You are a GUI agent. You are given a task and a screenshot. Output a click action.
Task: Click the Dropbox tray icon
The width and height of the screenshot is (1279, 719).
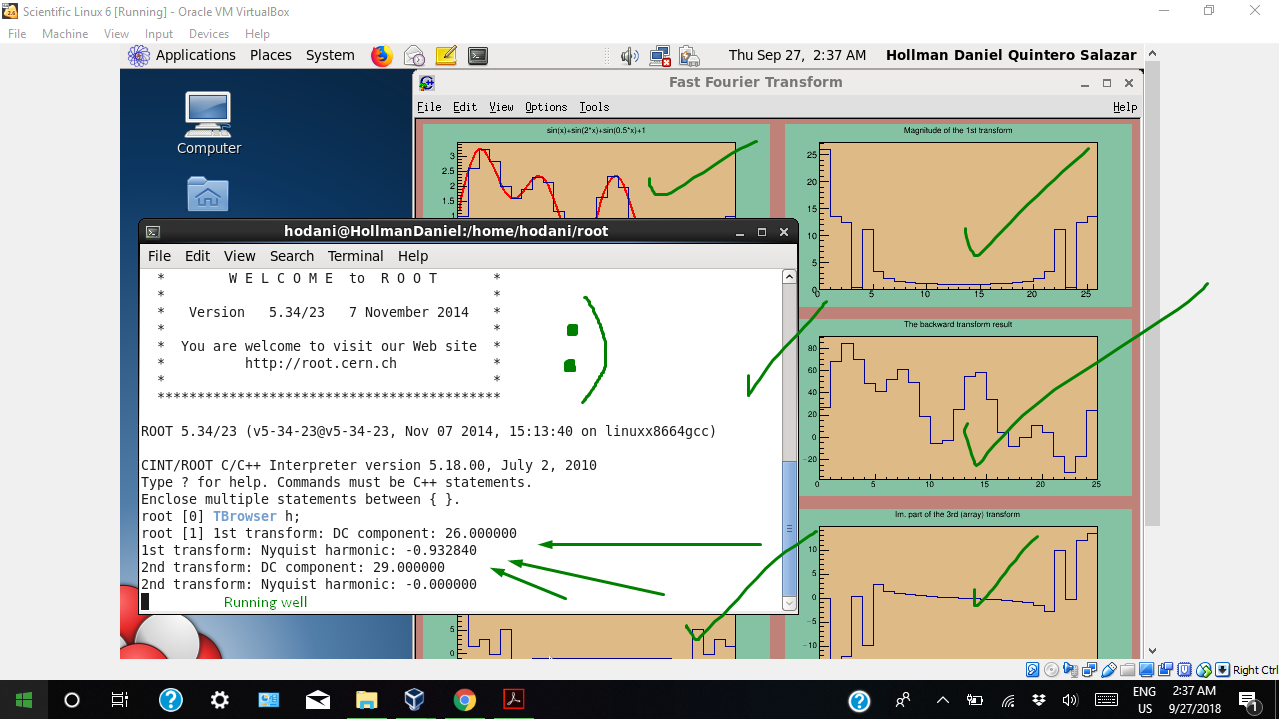point(1039,700)
